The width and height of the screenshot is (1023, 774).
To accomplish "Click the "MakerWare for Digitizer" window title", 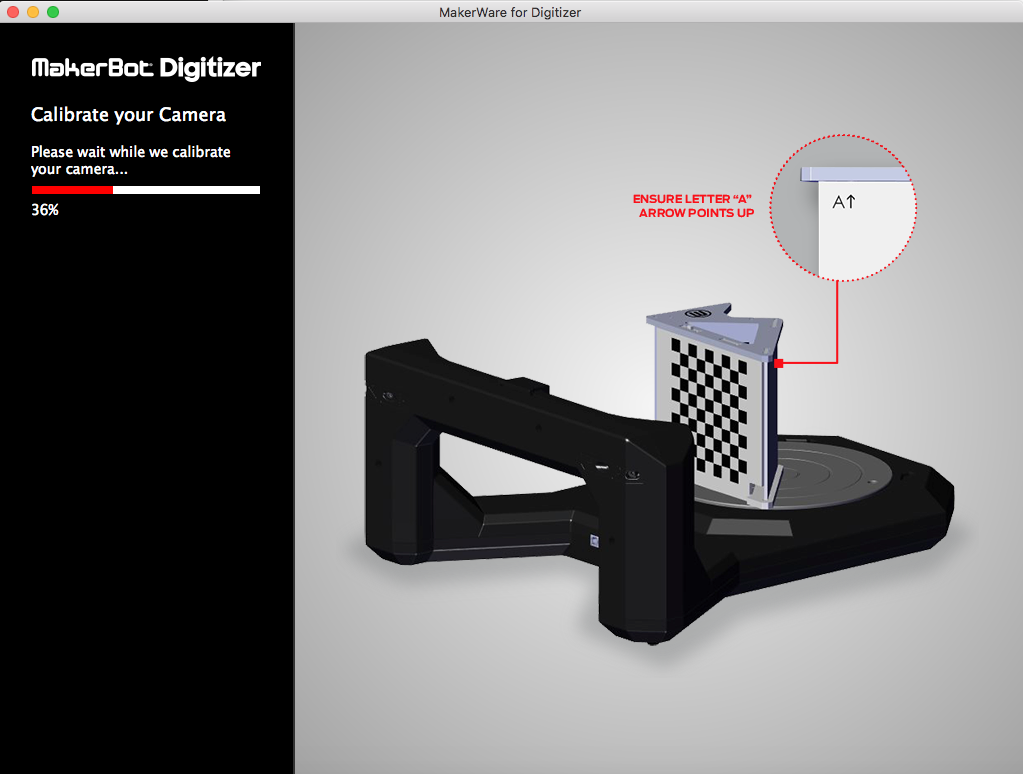I will (510, 12).
